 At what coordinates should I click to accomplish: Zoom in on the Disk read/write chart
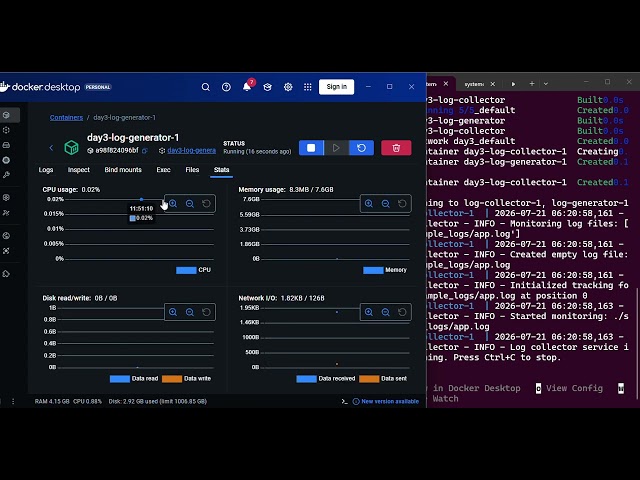pos(173,312)
